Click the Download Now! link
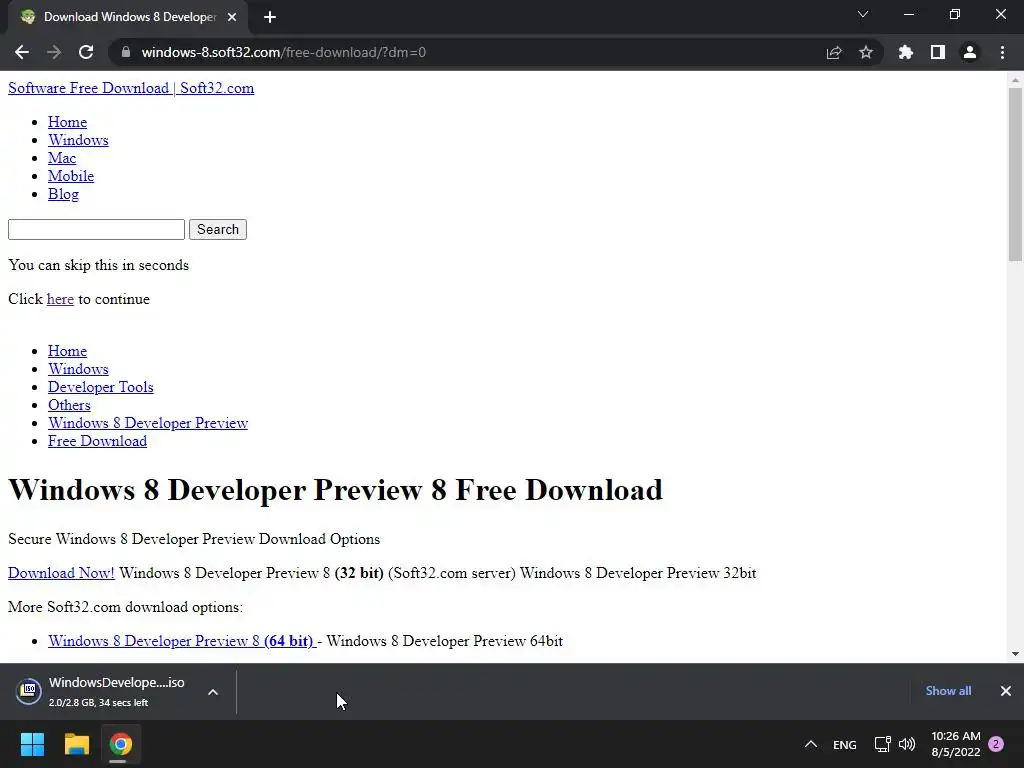The image size is (1024, 768). 61,573
